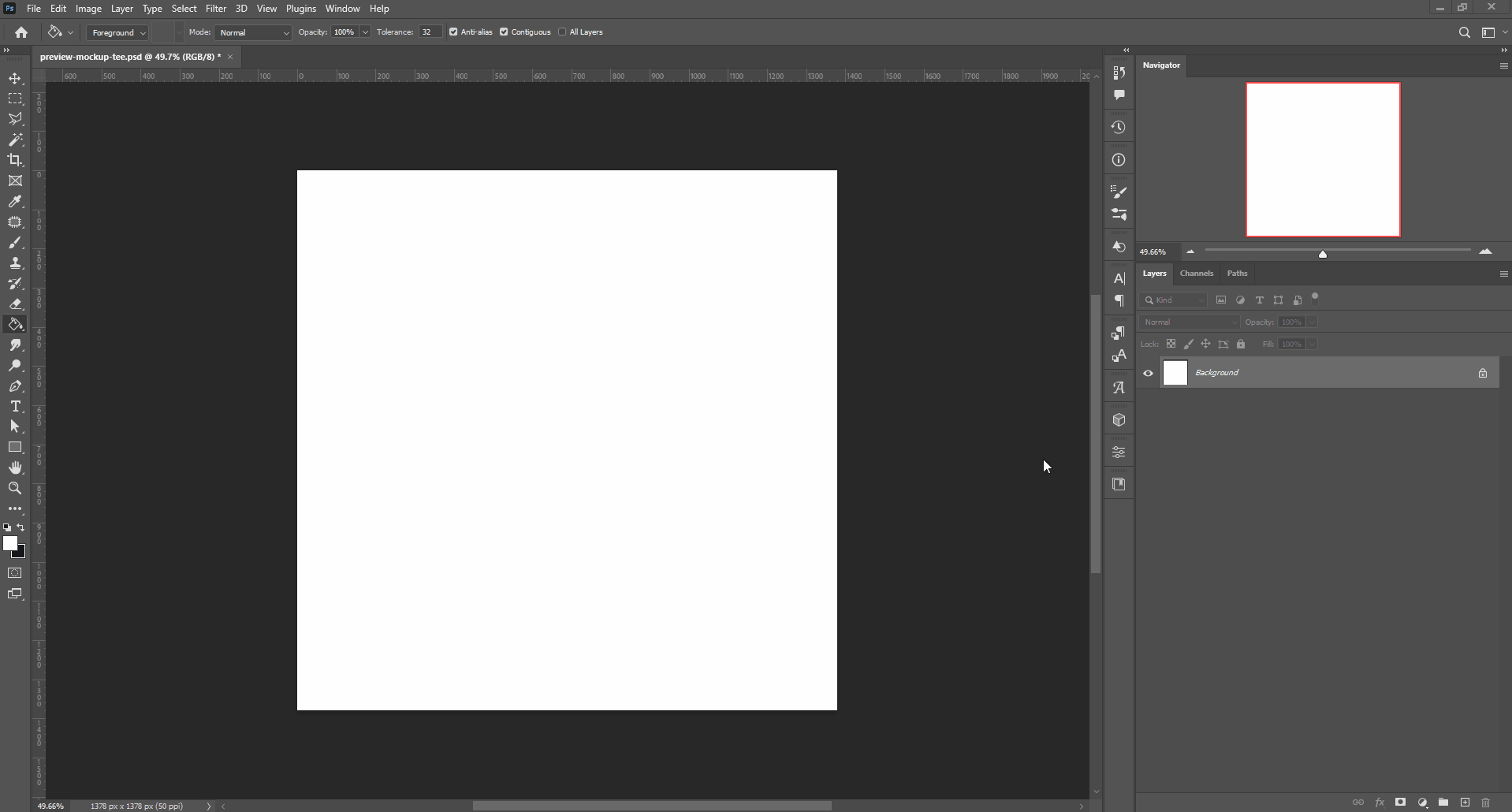
Task: Choose the Crop tool
Action: [16, 160]
